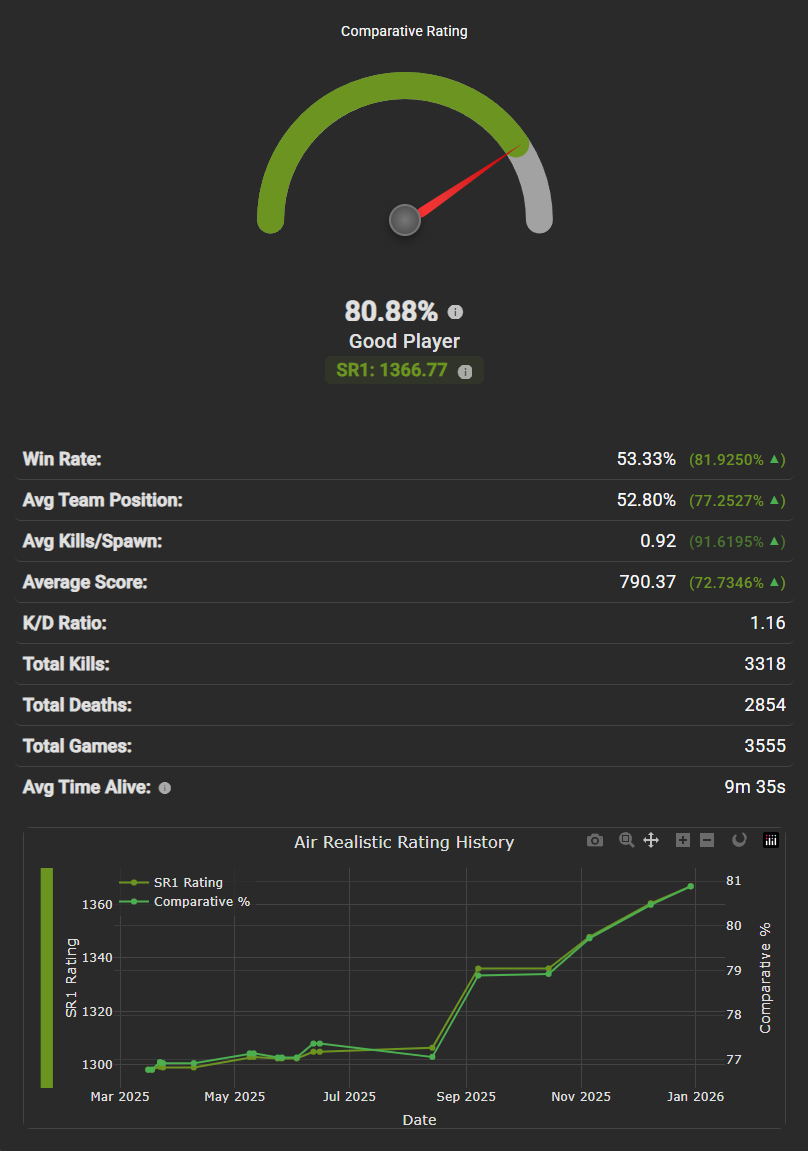Click the "0.92" kills per spawn value

[658, 542]
